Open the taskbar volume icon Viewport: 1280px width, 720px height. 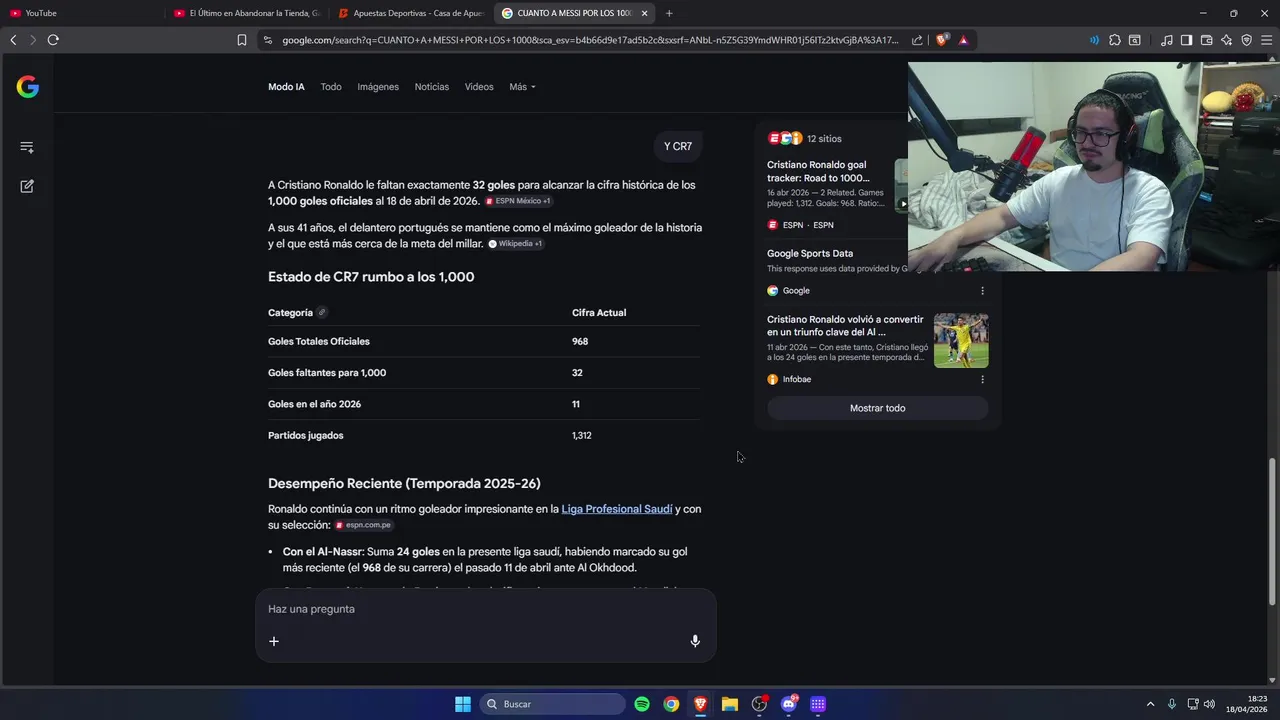point(1209,704)
